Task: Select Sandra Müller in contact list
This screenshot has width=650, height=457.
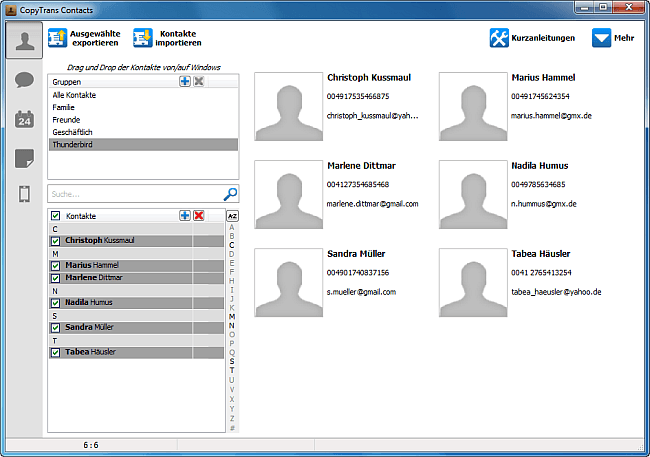Action: click(x=136, y=327)
